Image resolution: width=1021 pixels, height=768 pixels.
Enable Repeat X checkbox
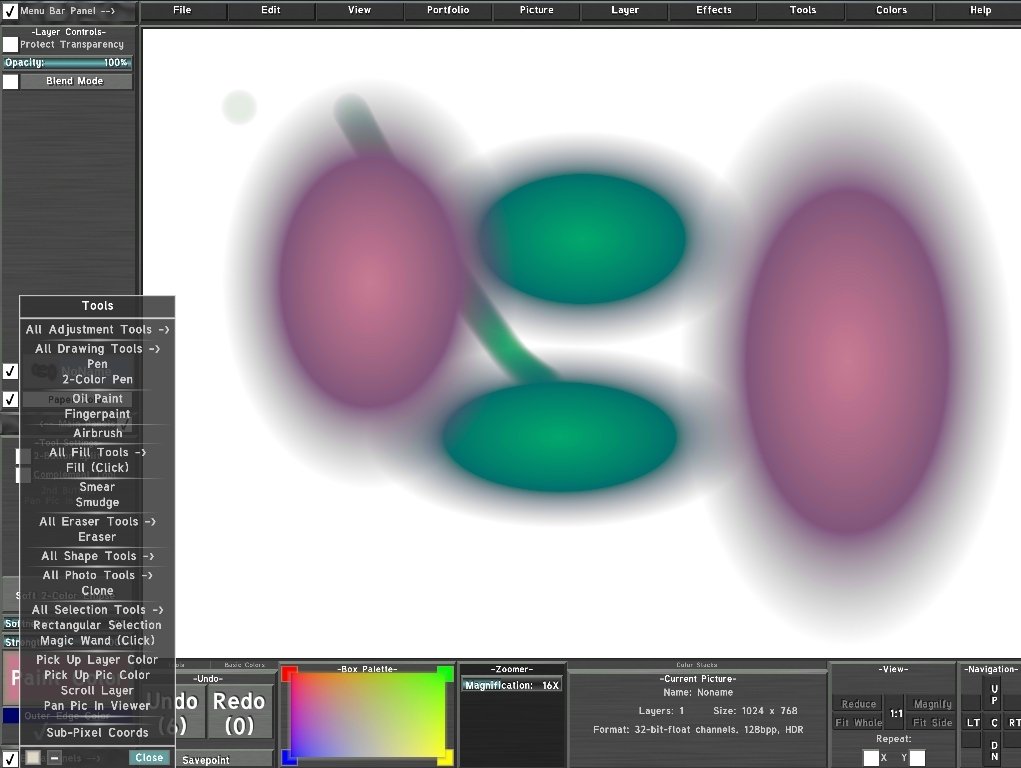click(x=871, y=758)
